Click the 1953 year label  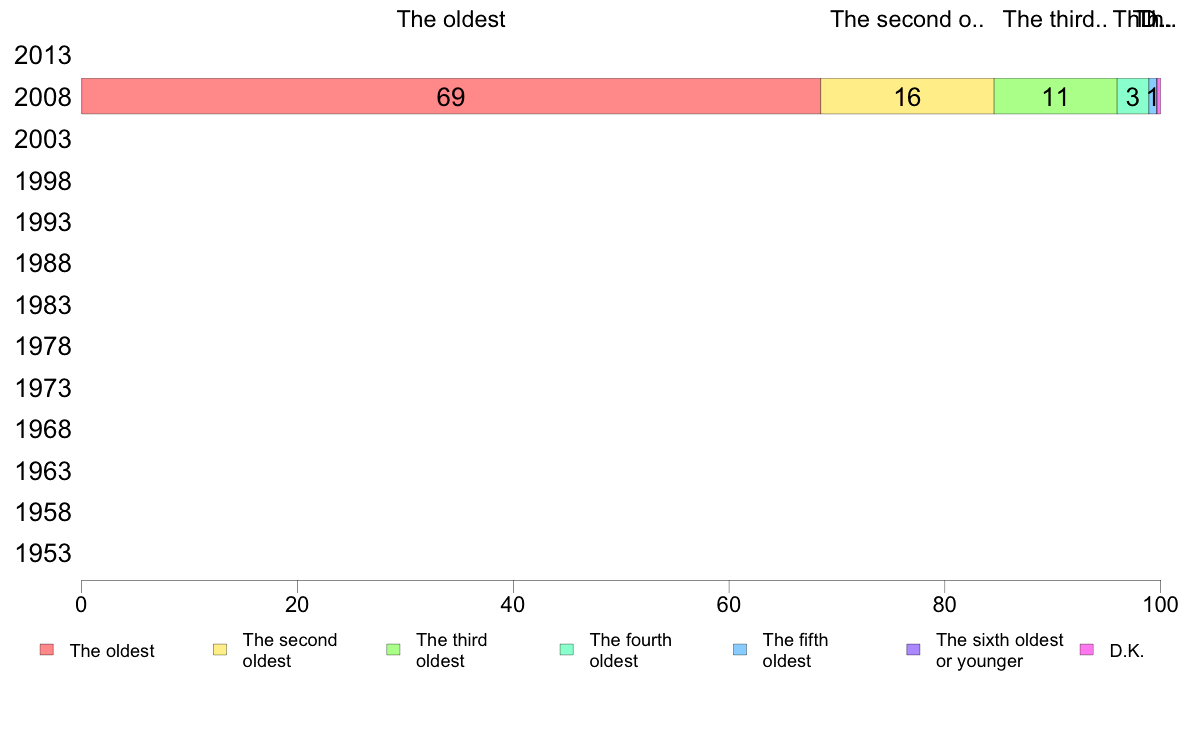click(x=42, y=553)
